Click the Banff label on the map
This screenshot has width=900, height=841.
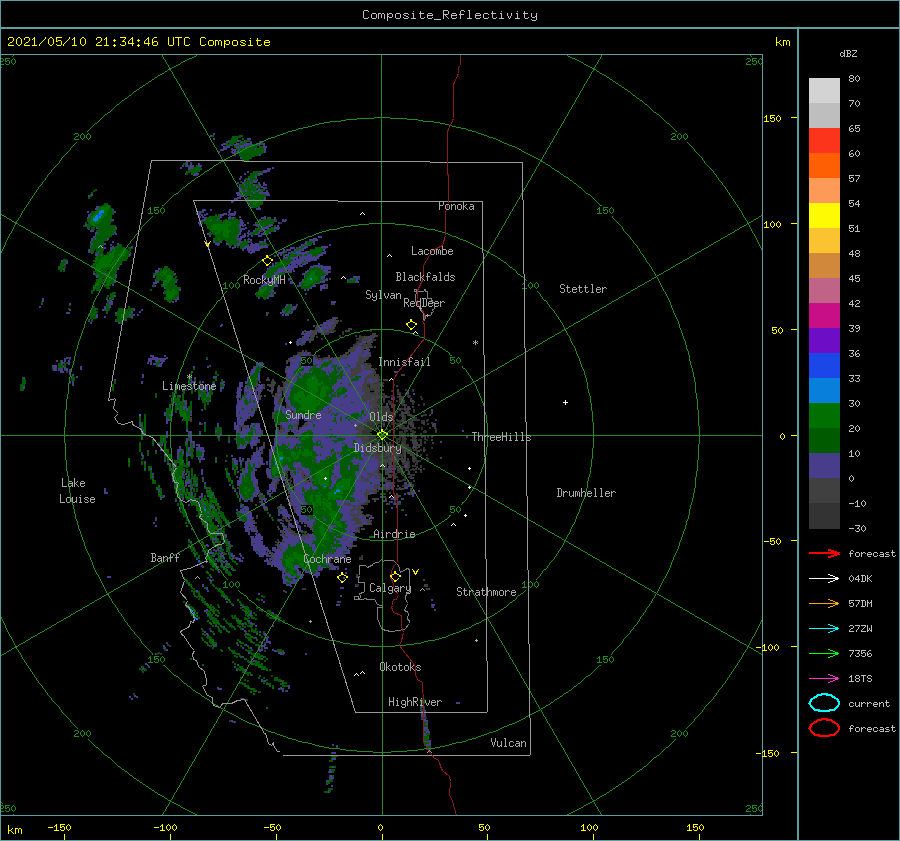[165, 557]
